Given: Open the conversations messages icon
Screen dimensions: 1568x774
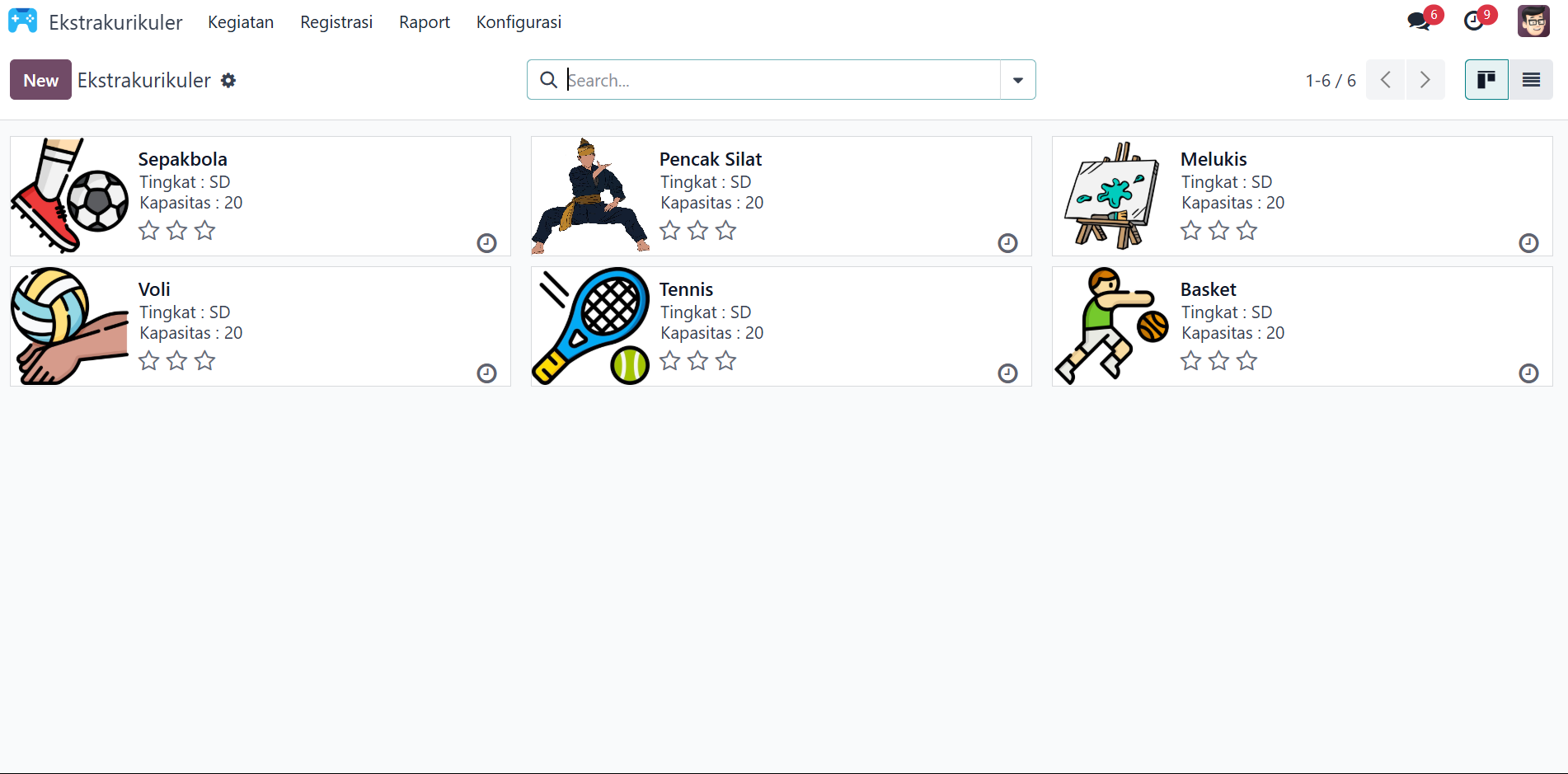Looking at the screenshot, I should (x=1419, y=21).
